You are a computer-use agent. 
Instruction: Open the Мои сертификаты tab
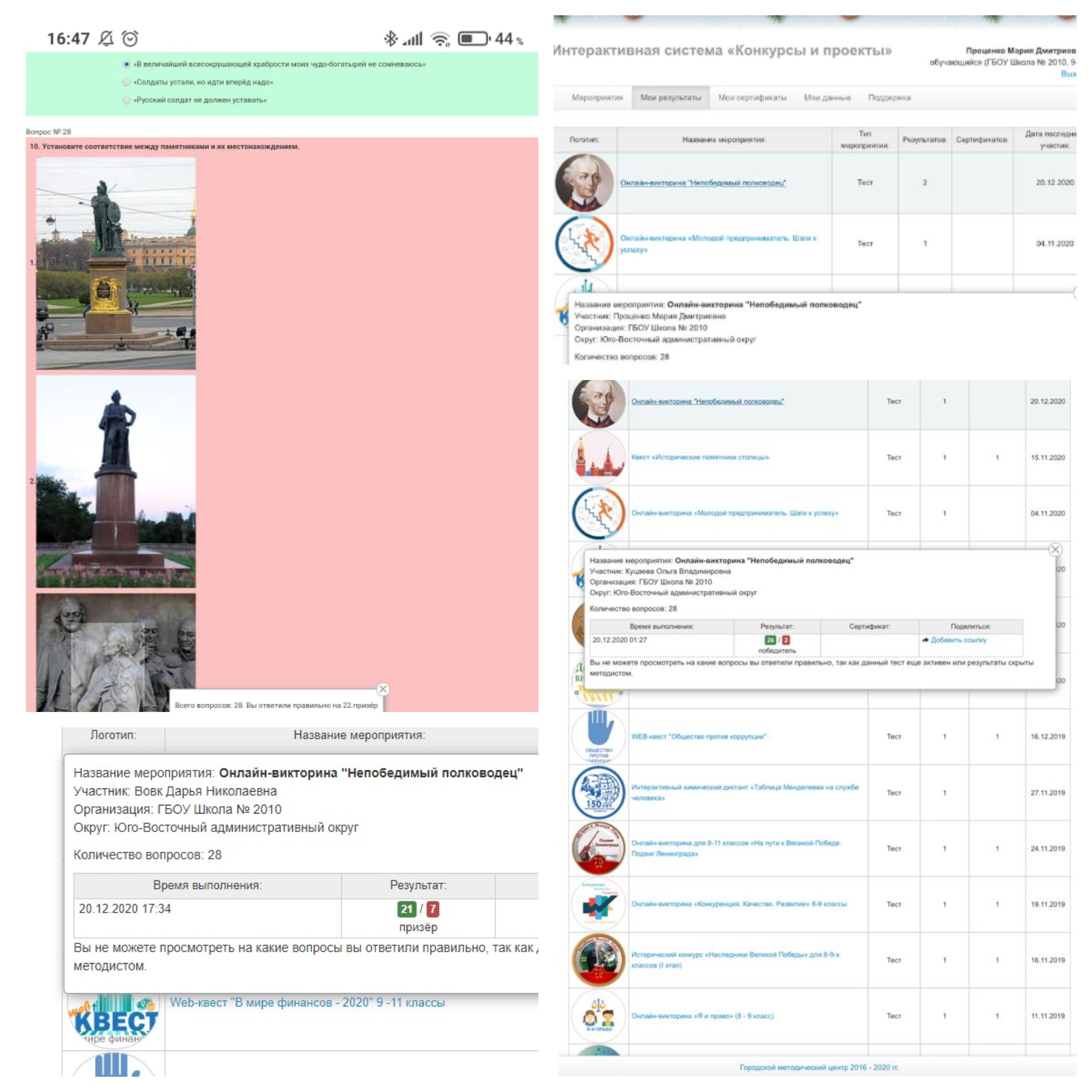pyautogui.click(x=752, y=98)
